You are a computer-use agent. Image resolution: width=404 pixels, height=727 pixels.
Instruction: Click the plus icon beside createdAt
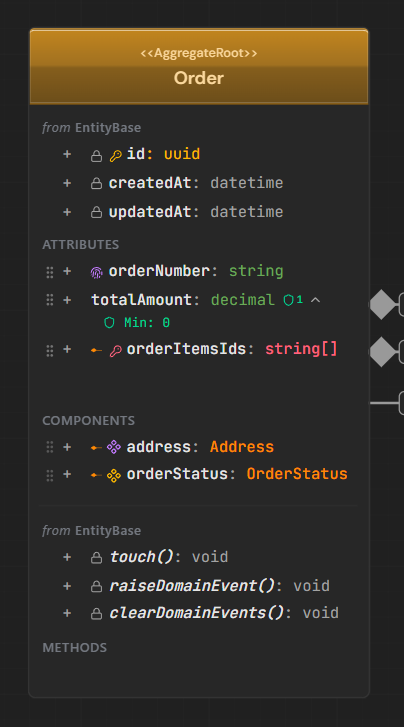tap(67, 183)
